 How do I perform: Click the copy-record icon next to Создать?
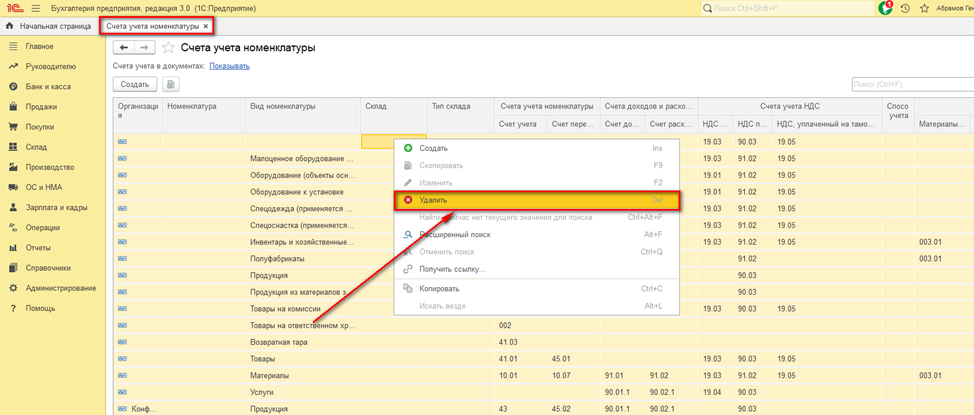[x=170, y=84]
